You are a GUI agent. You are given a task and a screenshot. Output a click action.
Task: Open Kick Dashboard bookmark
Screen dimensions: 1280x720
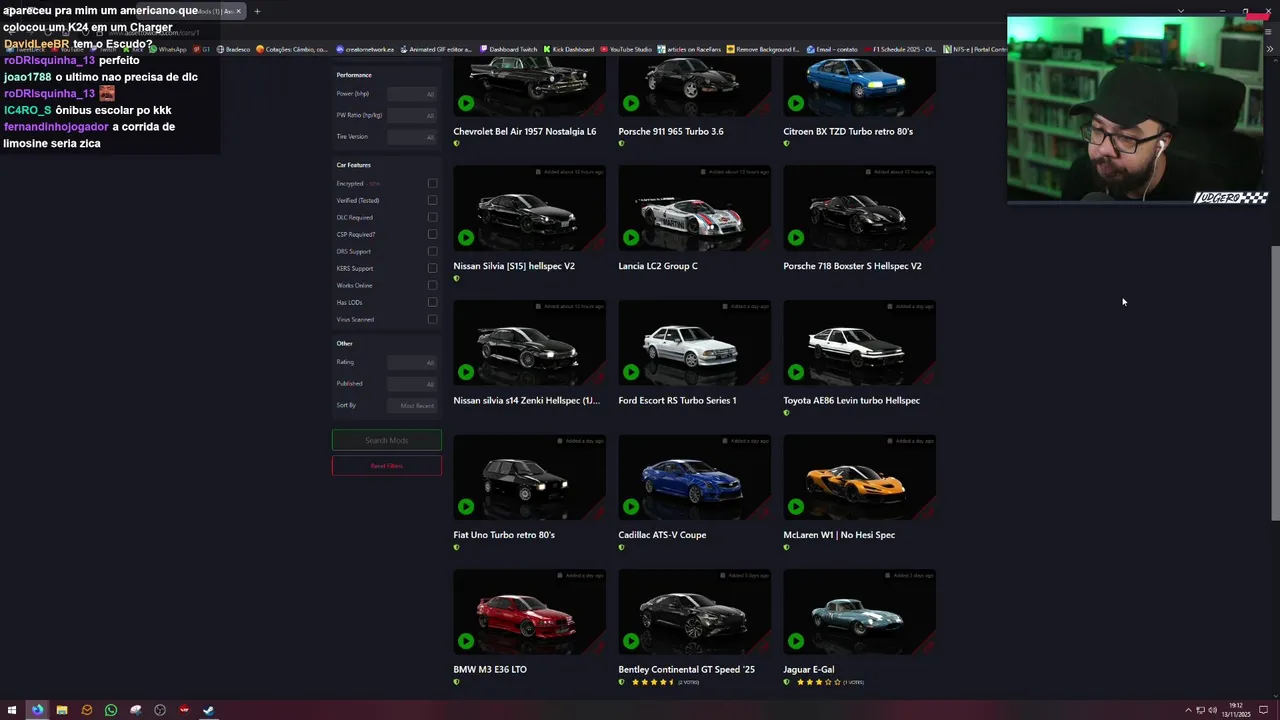[x=569, y=49]
